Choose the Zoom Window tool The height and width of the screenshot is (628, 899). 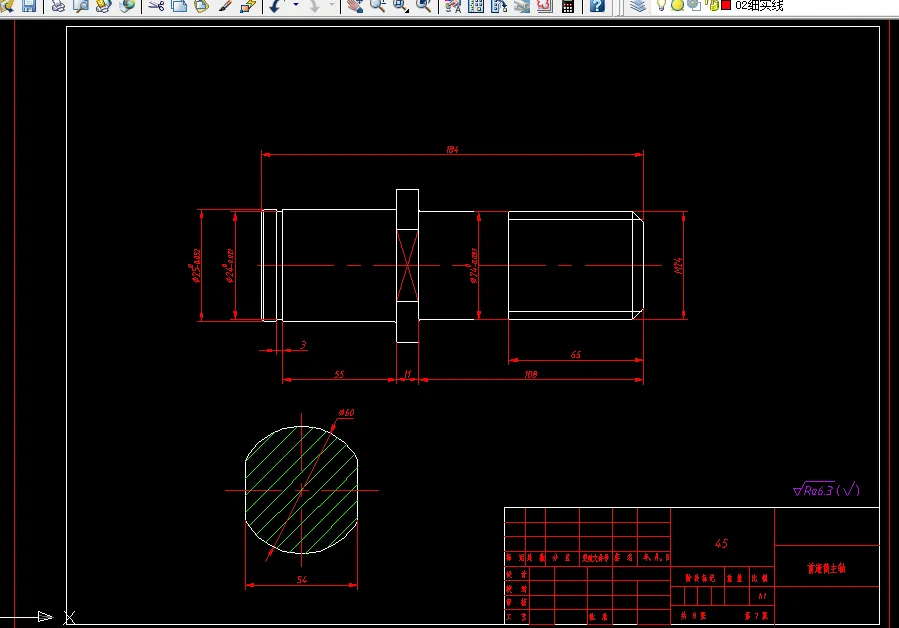point(400,6)
